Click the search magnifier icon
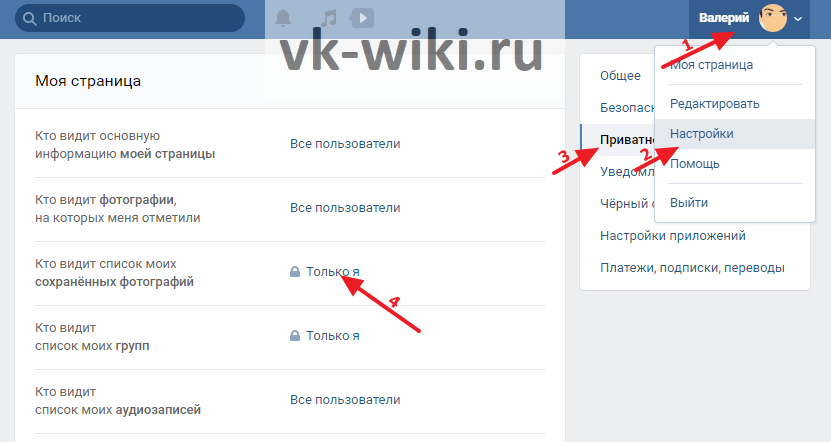The height and width of the screenshot is (442, 831). tap(30, 19)
